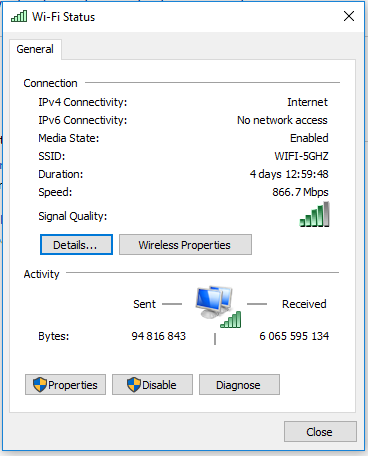Click the Signal Quality bars icon

(x=314, y=214)
